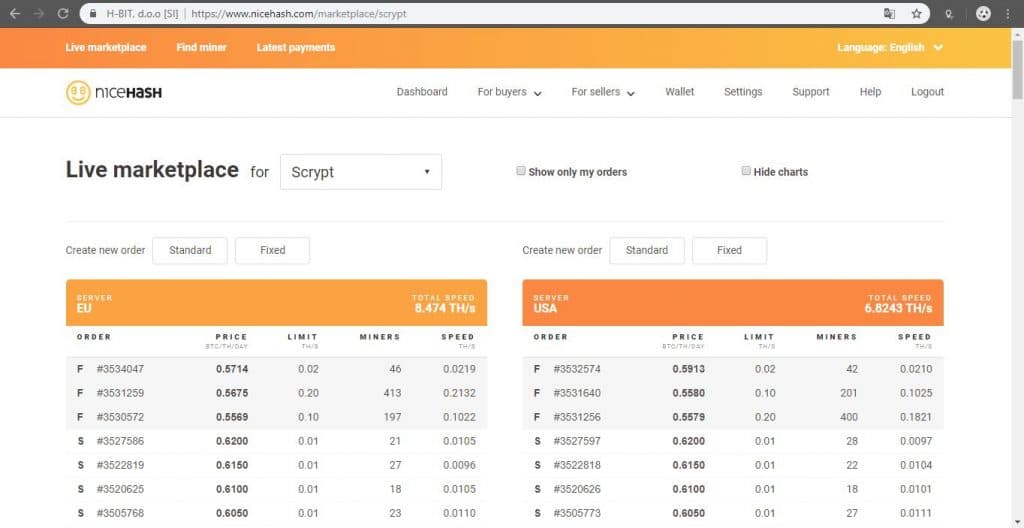Create Standard order for USA server
Image resolution: width=1024 pixels, height=528 pixels.
[x=647, y=250]
